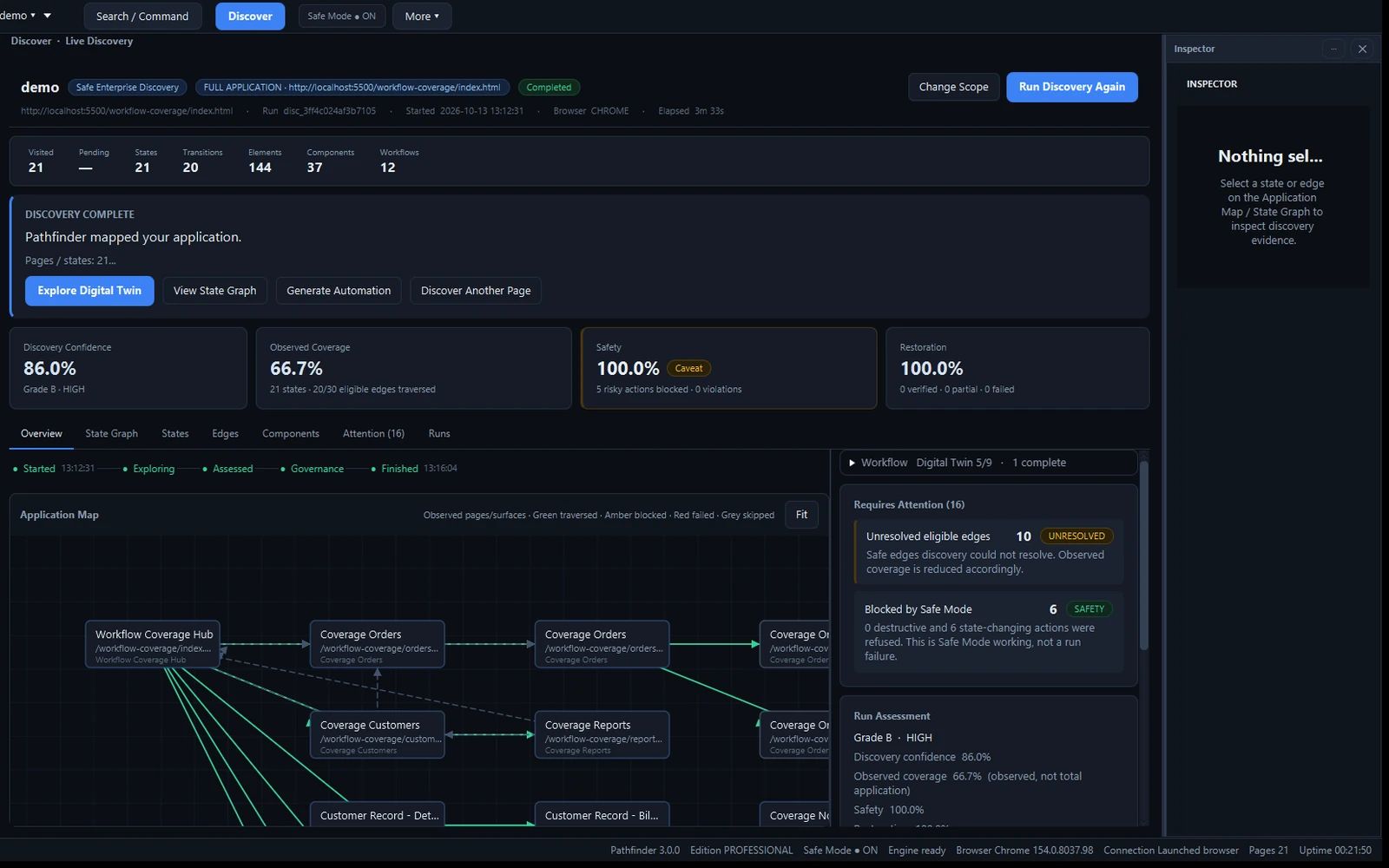1389x868 pixels.
Task: Click Explore Digital Twin
Action: pyautogui.click(x=89, y=291)
